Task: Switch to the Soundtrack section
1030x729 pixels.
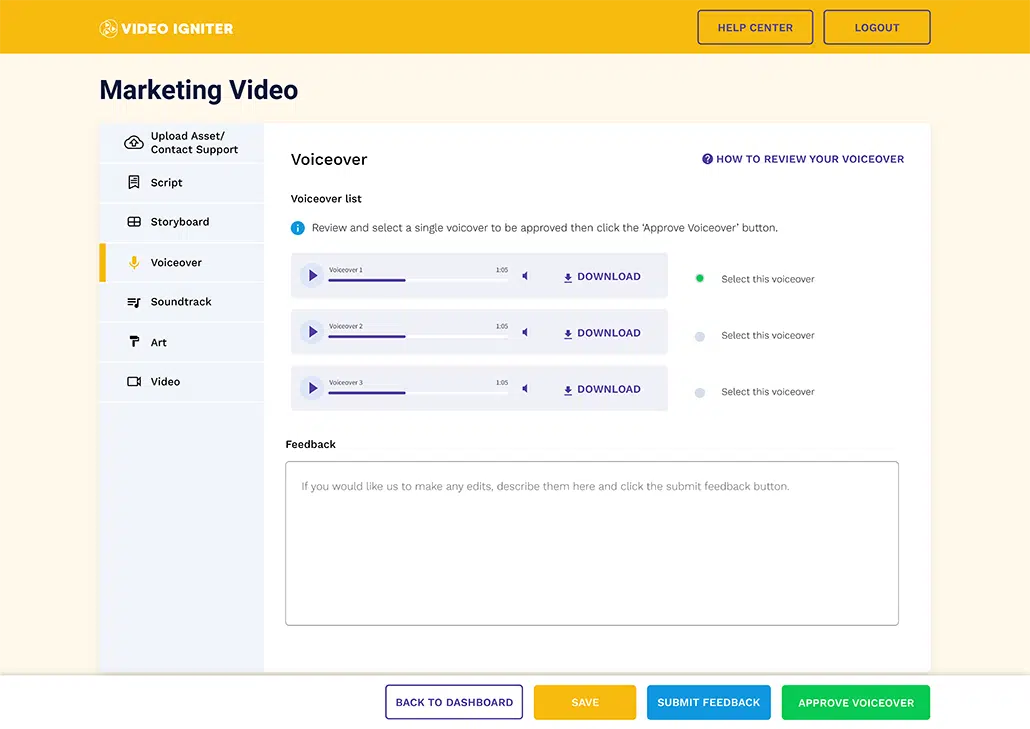Action: tap(180, 302)
